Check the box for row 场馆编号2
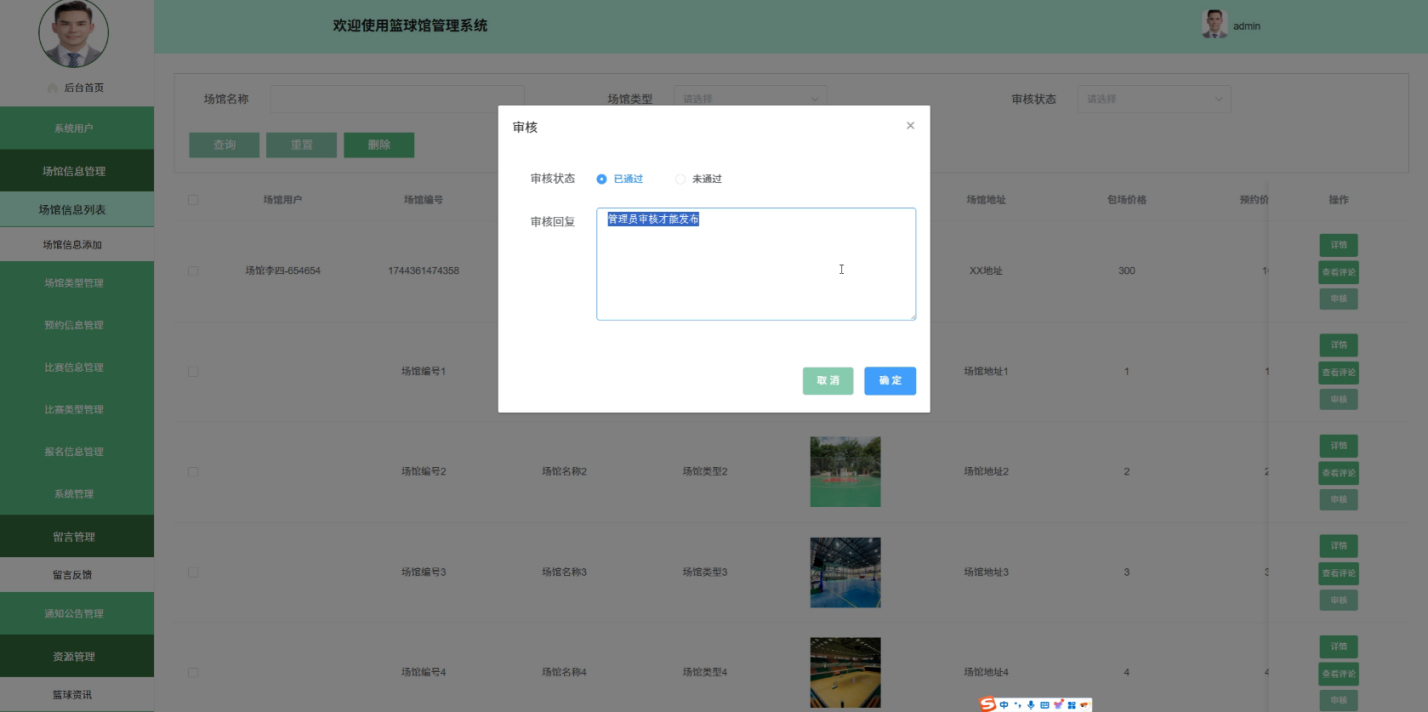The image size is (1428, 712). (x=193, y=471)
